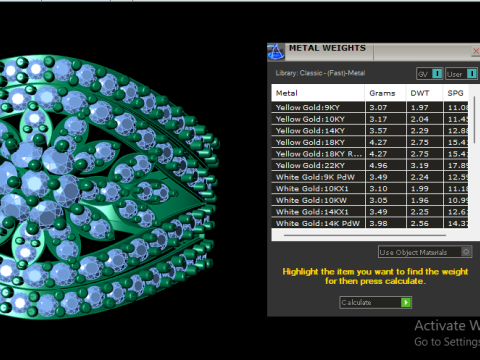
Task: Select the Yellow Gold:14KY row
Action: pos(370,131)
